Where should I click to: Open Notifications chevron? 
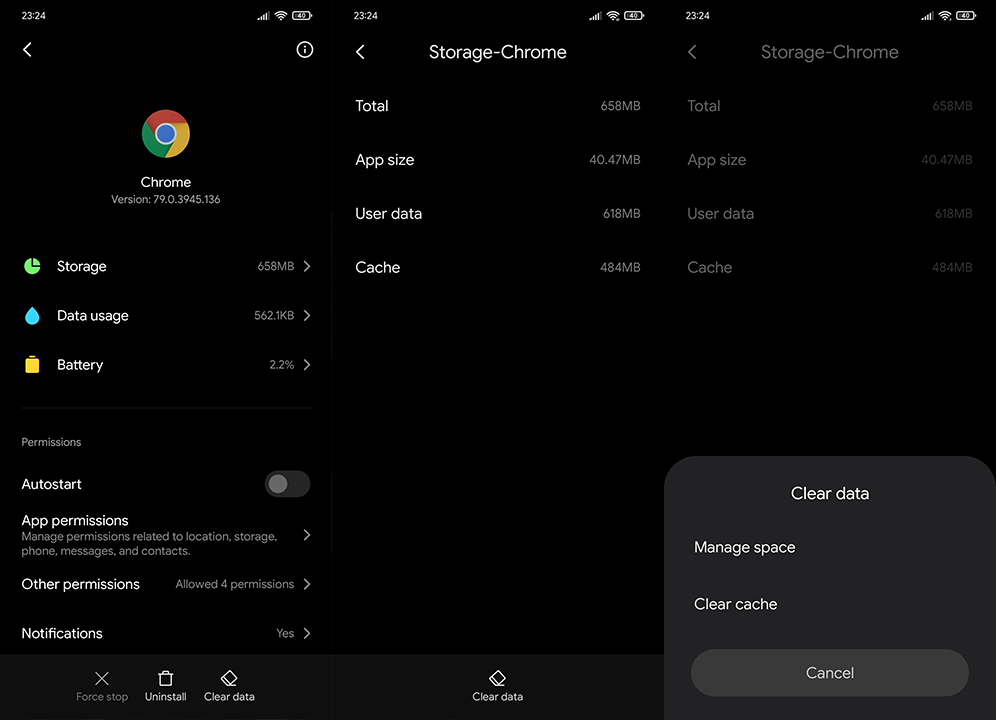point(307,633)
